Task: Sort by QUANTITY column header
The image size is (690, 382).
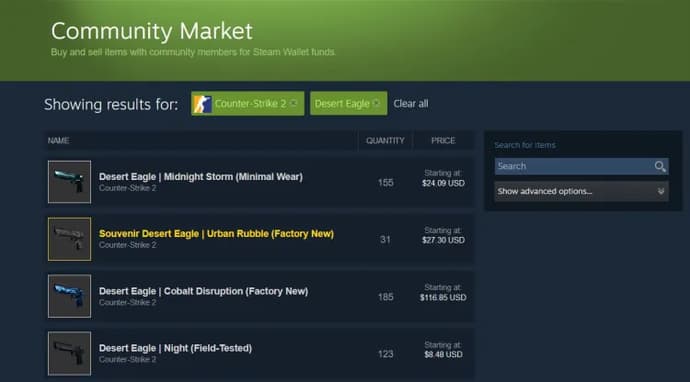Action: coord(385,141)
